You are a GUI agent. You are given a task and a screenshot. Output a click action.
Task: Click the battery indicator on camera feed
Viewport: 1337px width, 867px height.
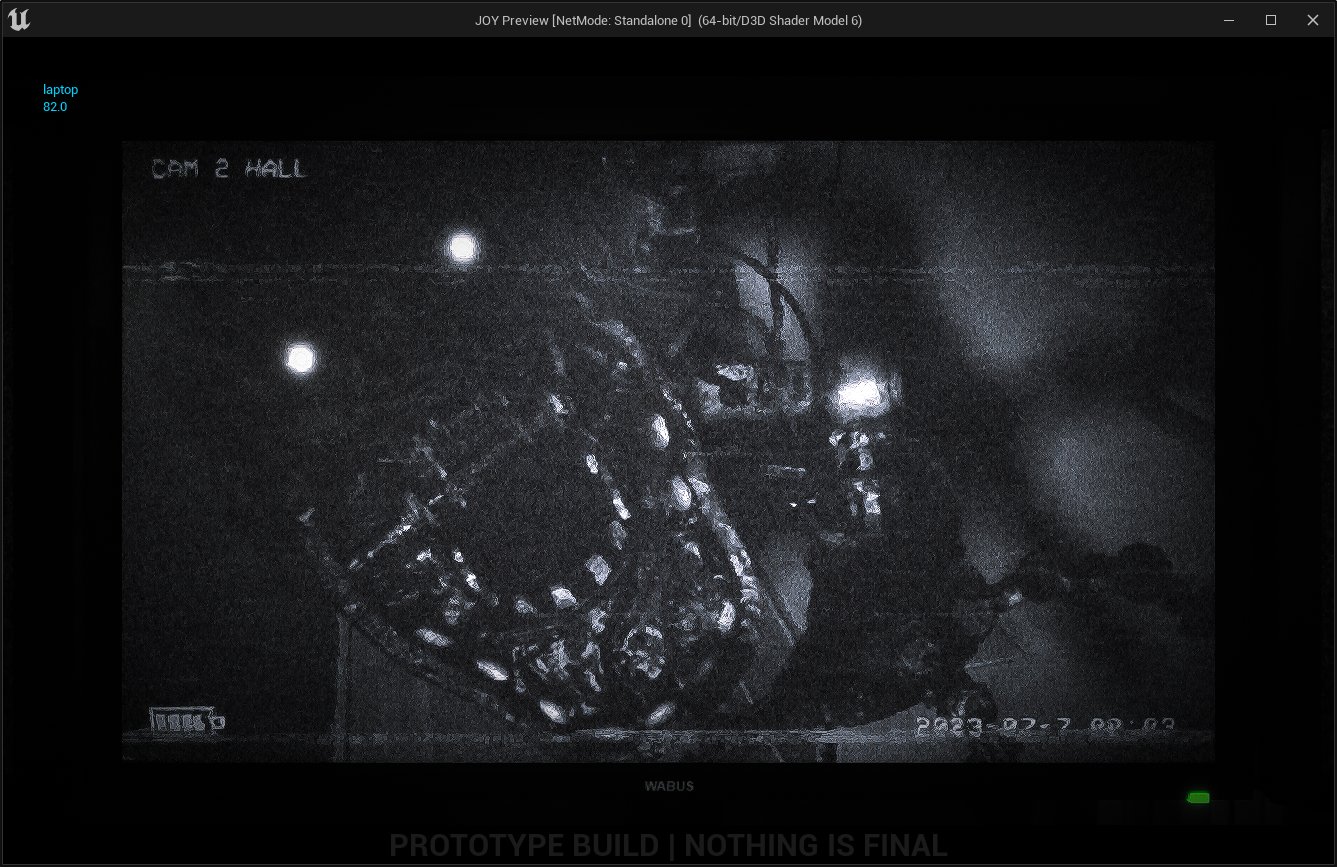(x=186, y=720)
